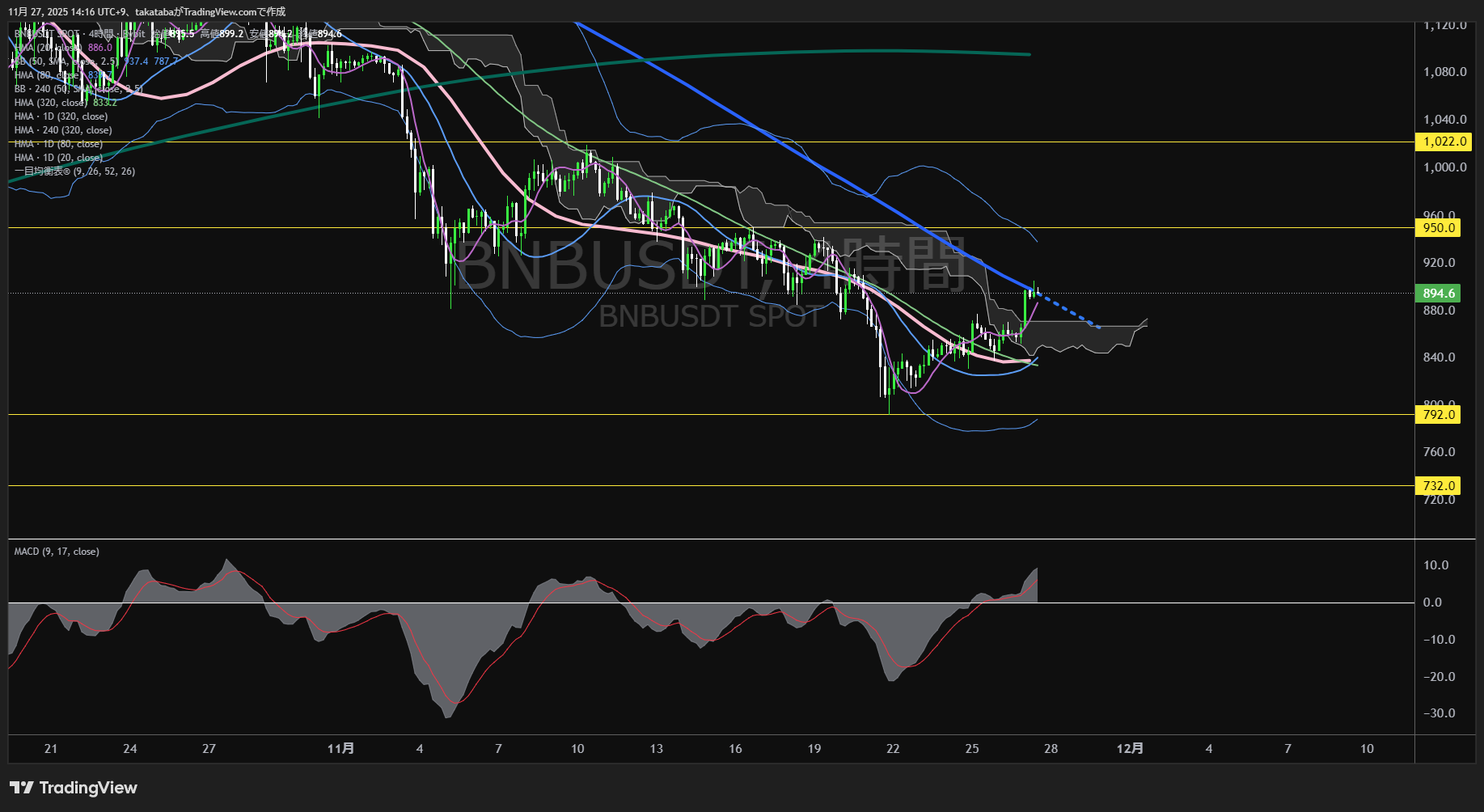Select the MACD (9, 17, close) legend
1484x812 pixels.
click(x=57, y=552)
